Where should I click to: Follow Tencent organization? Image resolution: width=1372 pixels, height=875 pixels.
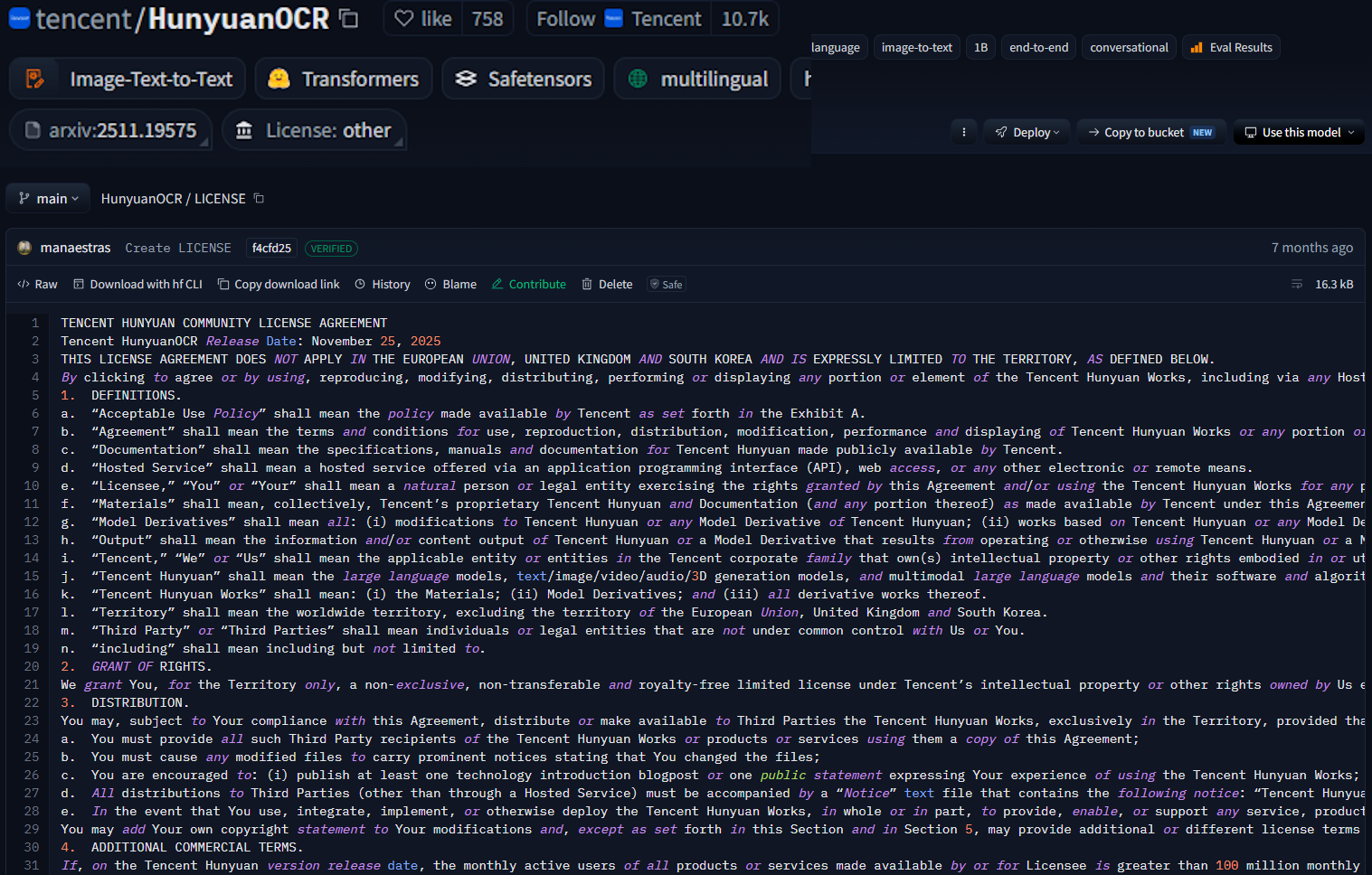coord(619,18)
